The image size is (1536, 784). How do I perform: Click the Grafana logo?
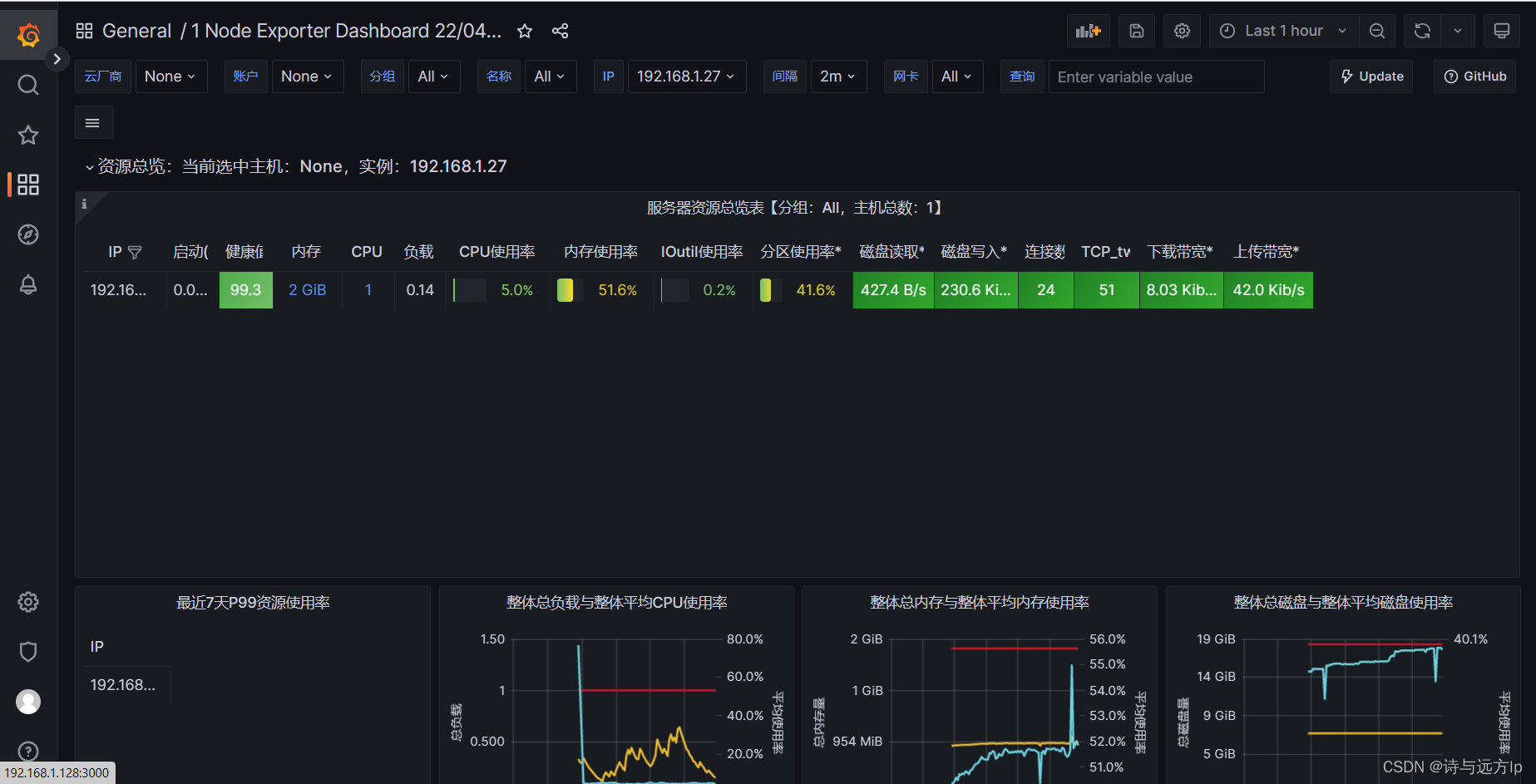27,34
